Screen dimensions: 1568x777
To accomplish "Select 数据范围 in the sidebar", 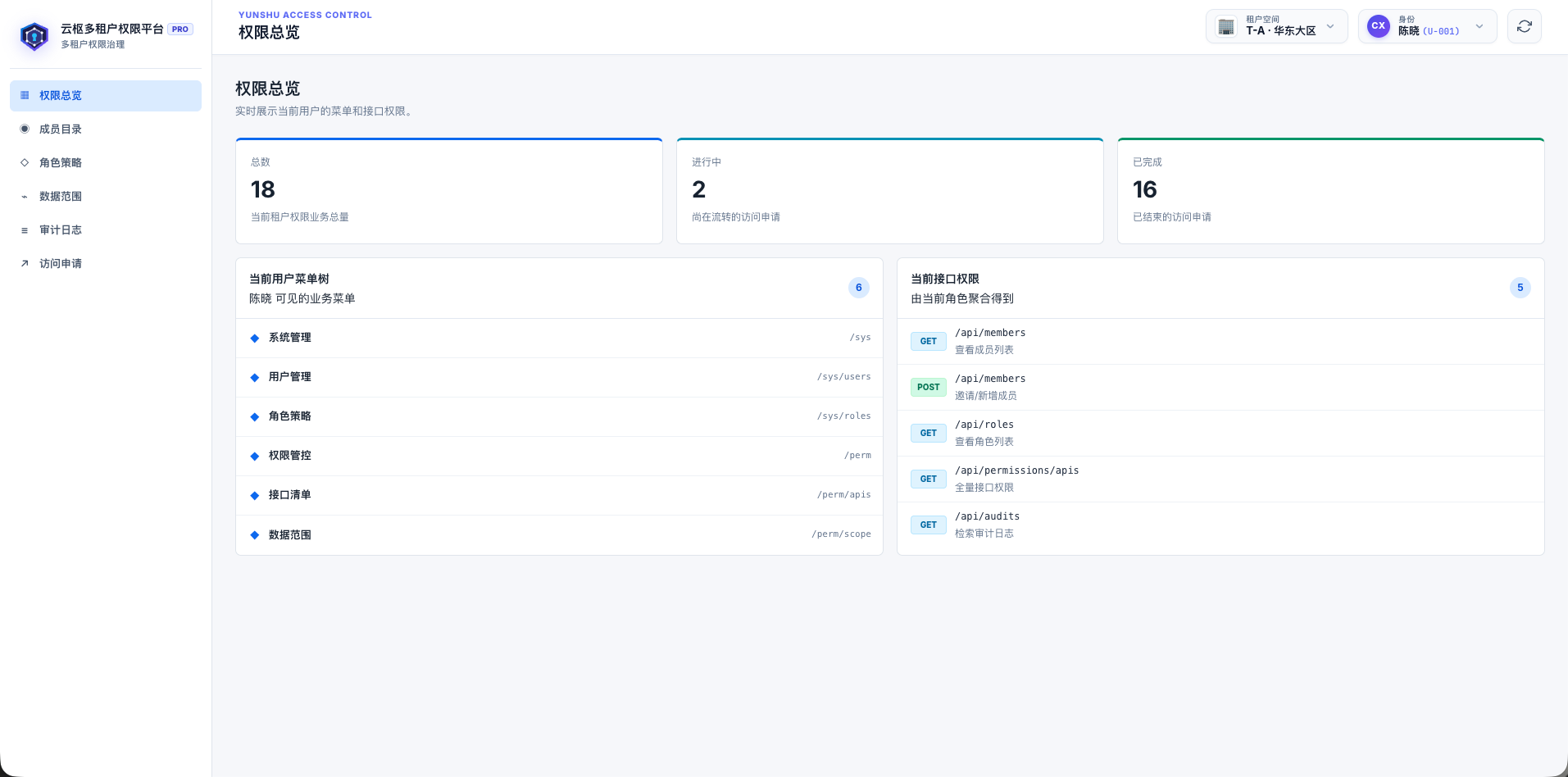I will coord(106,196).
